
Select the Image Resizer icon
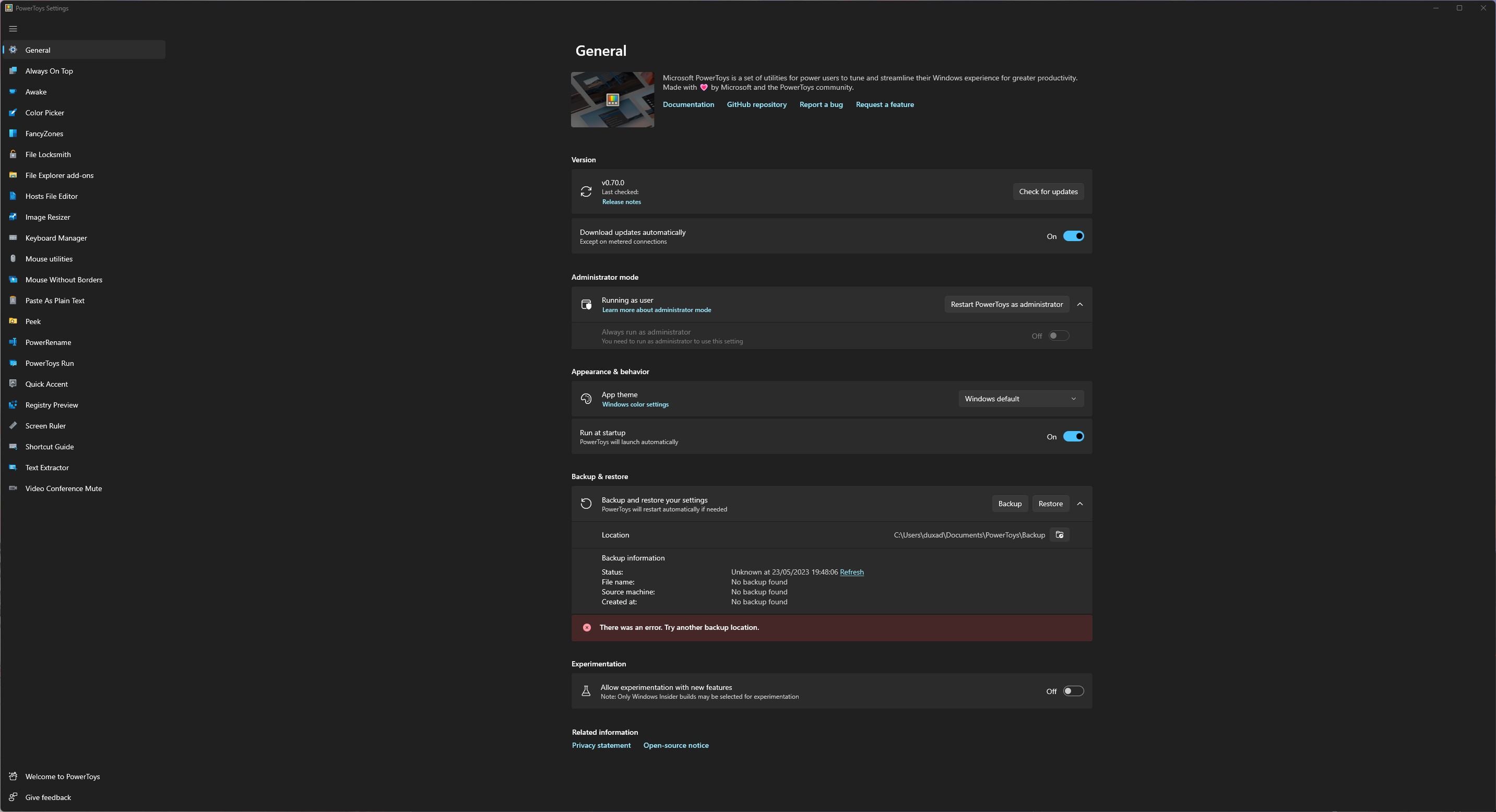(13, 217)
